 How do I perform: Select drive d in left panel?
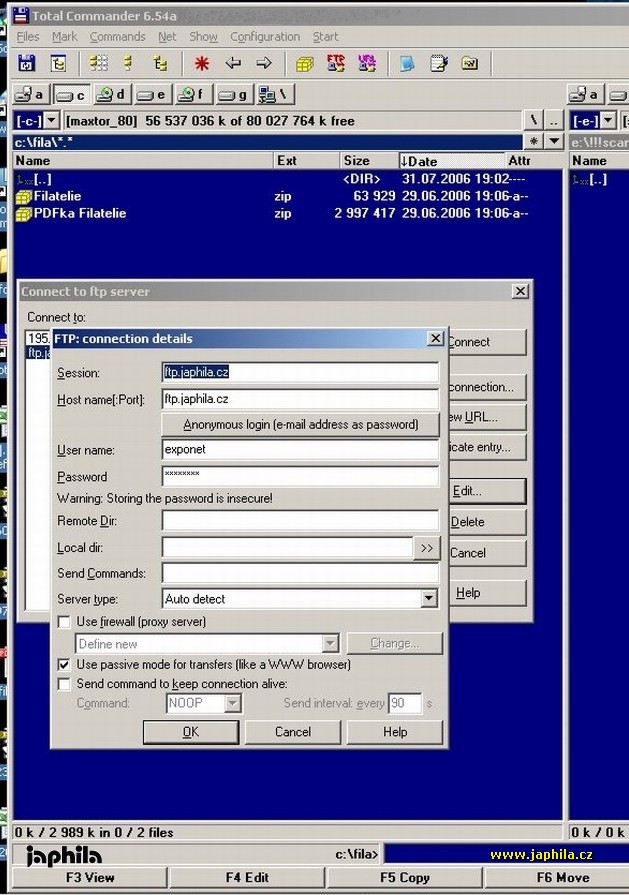[x=111, y=94]
